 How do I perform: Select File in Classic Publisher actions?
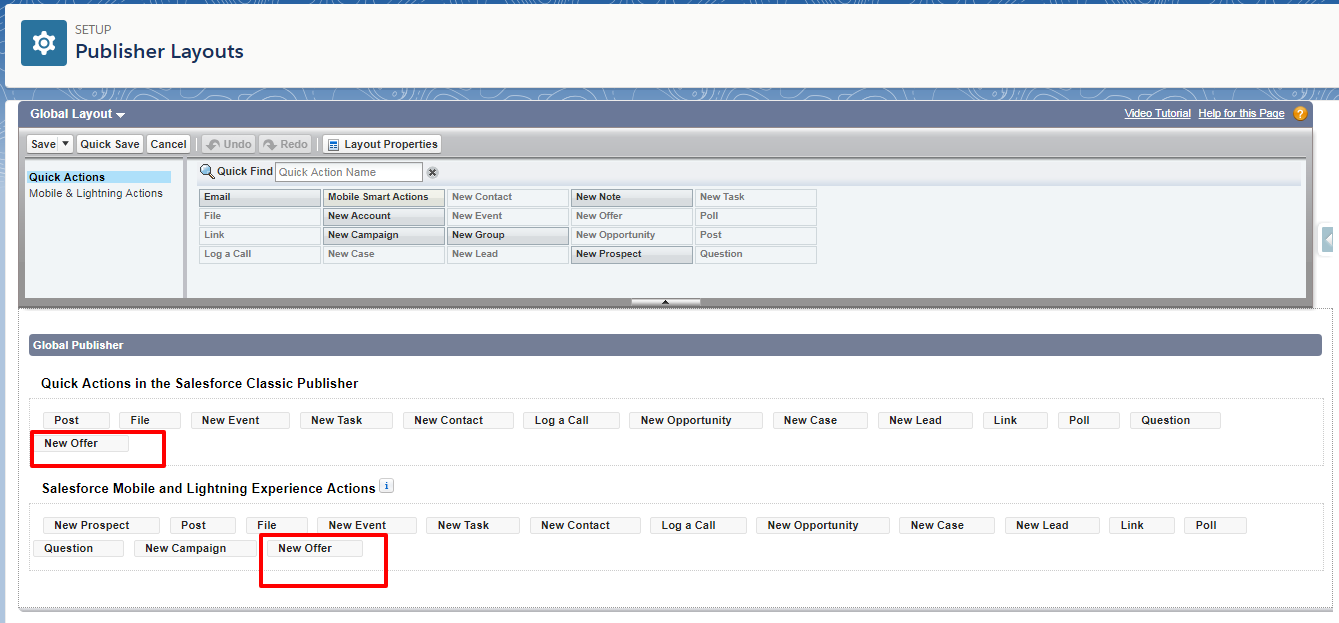[150, 420]
